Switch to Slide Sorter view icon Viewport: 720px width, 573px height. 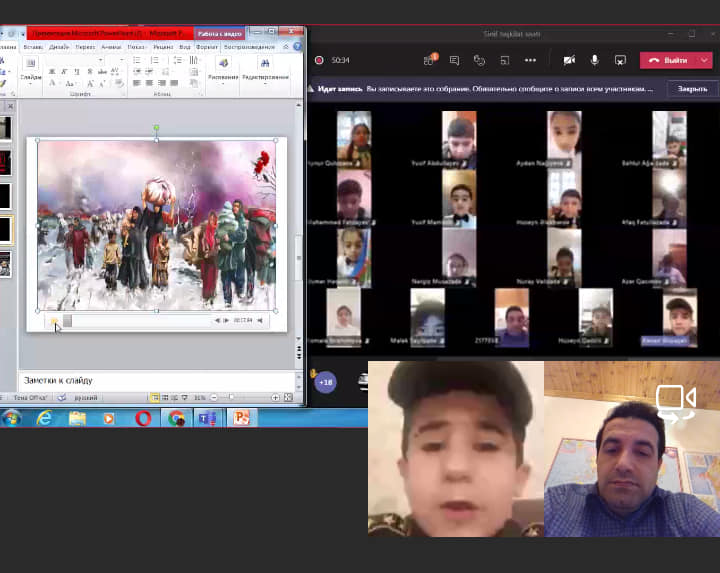(165, 398)
